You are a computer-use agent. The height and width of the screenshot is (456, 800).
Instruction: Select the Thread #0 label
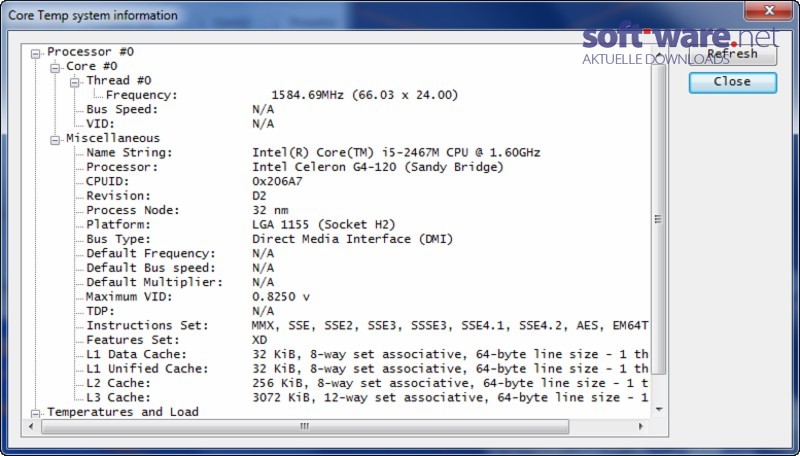point(119,80)
